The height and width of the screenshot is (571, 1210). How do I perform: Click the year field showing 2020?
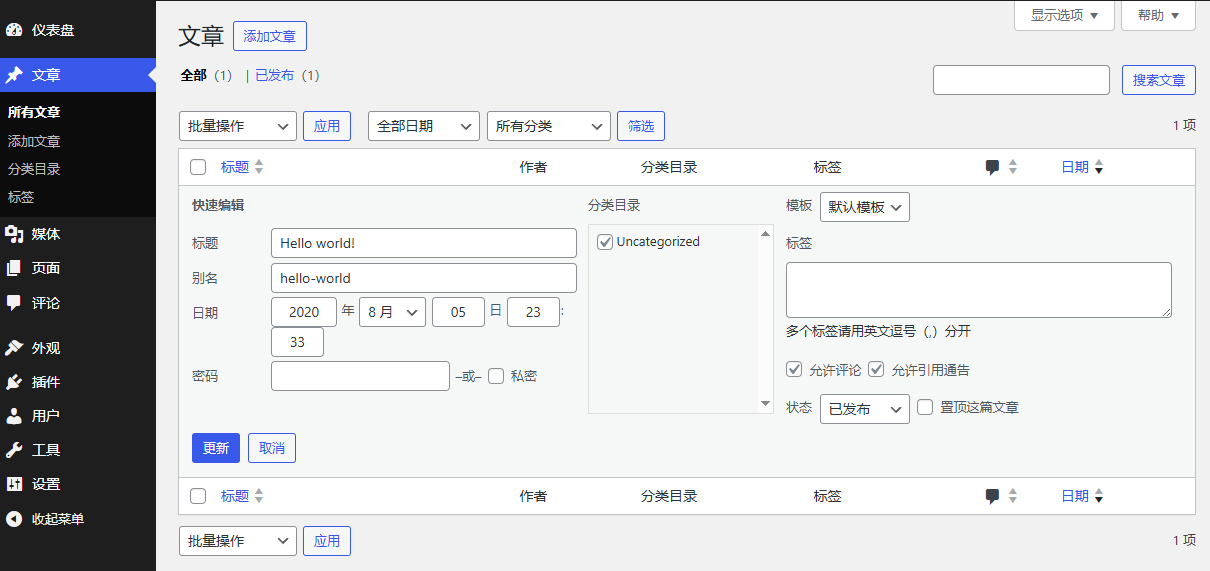pyautogui.click(x=304, y=312)
